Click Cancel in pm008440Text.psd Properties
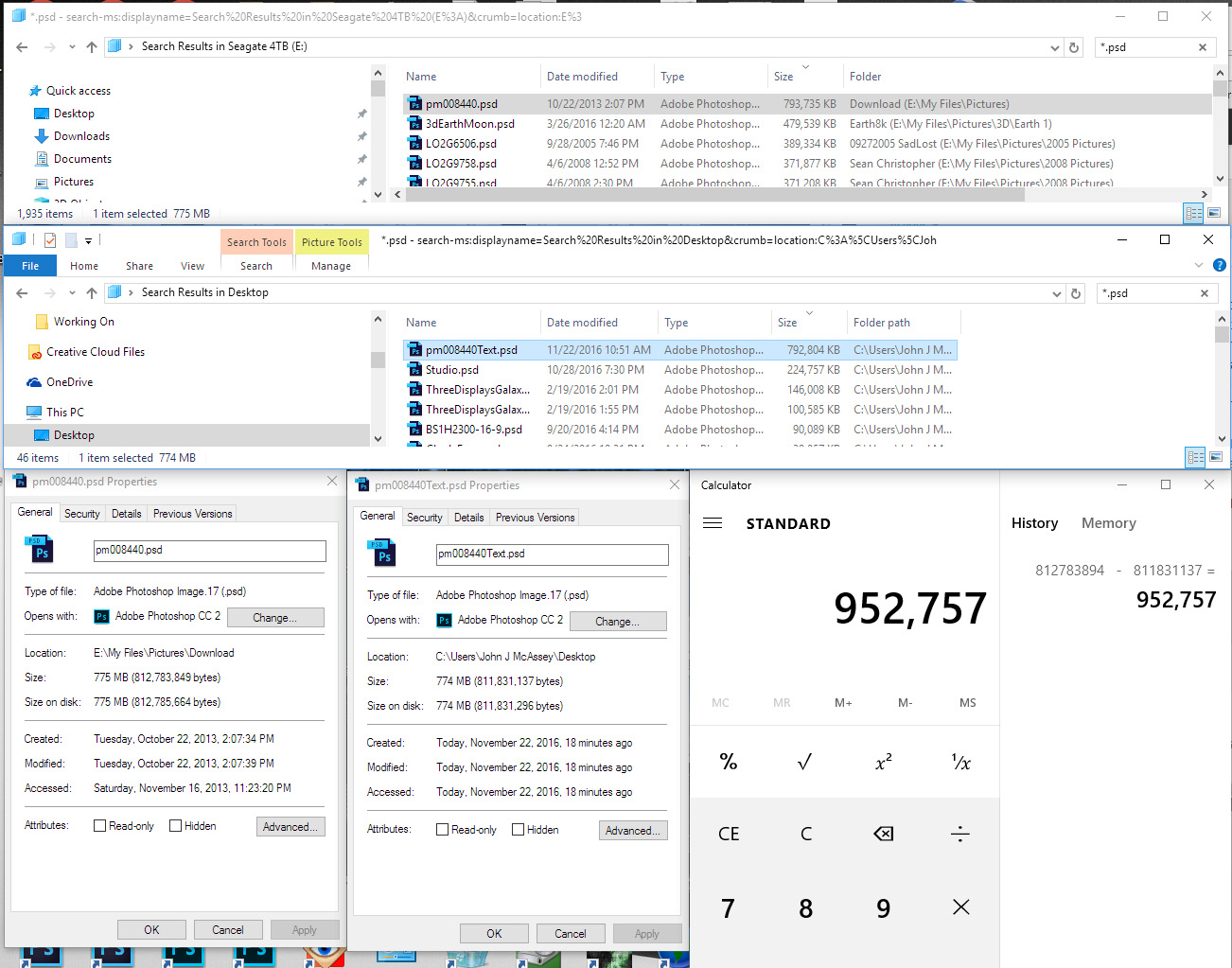 pyautogui.click(x=571, y=934)
